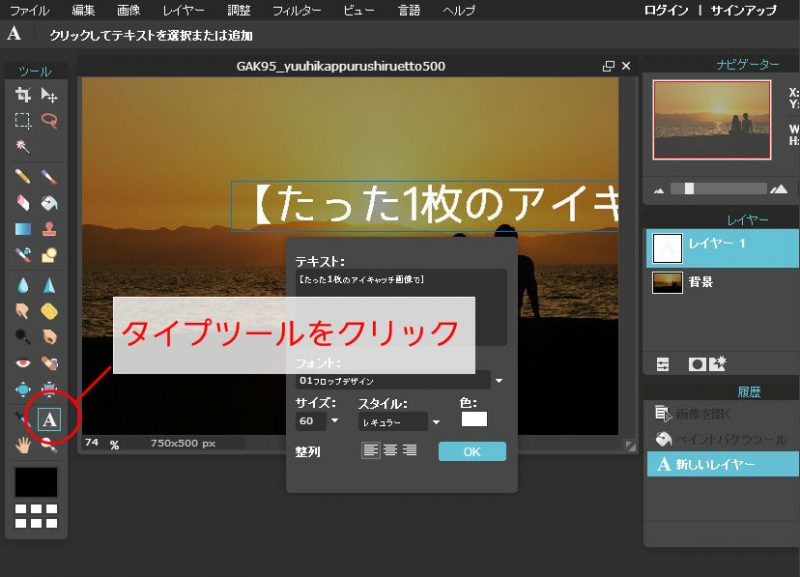Open the white text color swatch

tap(474, 419)
